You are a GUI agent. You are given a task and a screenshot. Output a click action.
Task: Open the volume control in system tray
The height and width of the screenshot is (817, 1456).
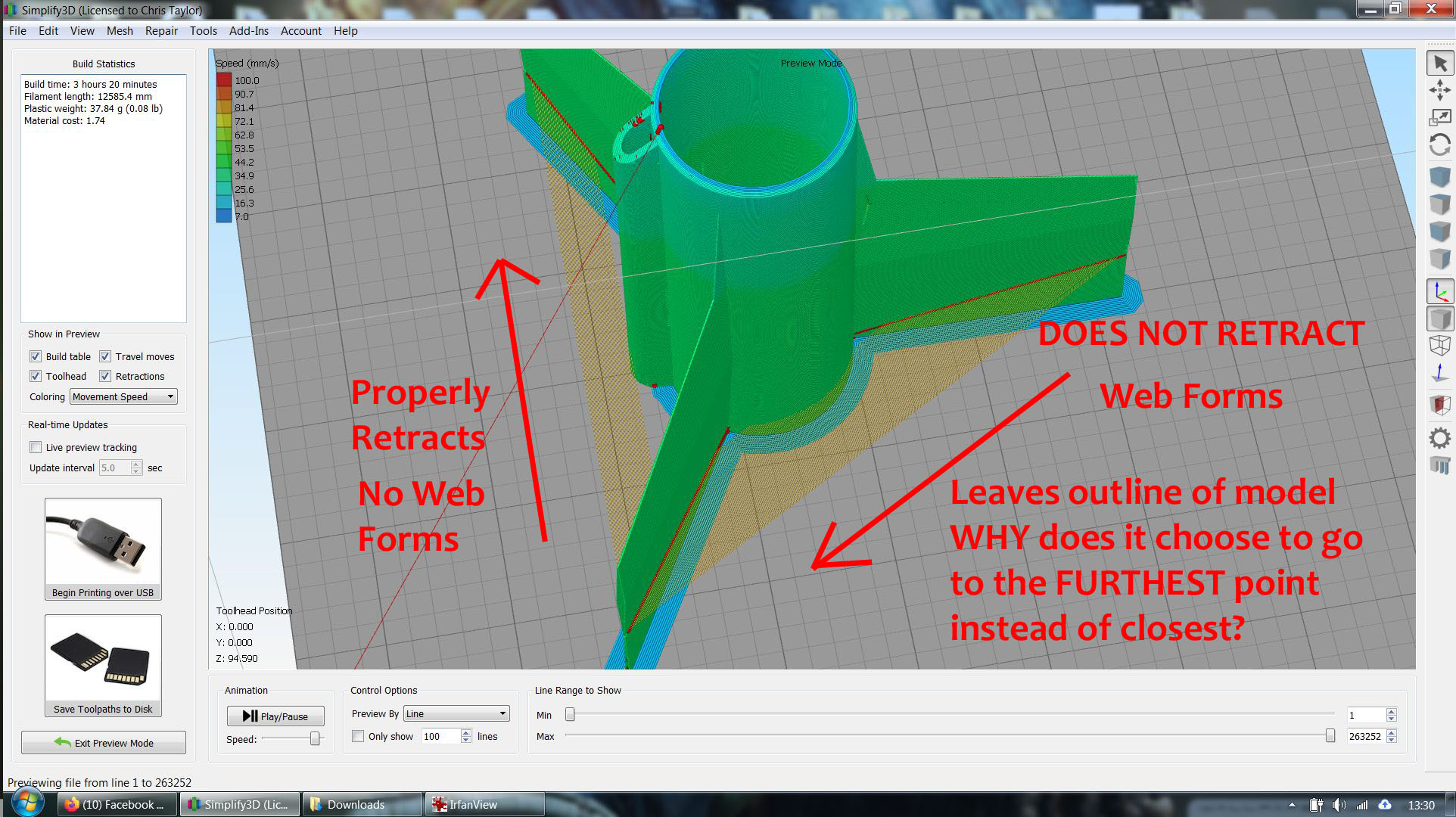[1339, 805]
